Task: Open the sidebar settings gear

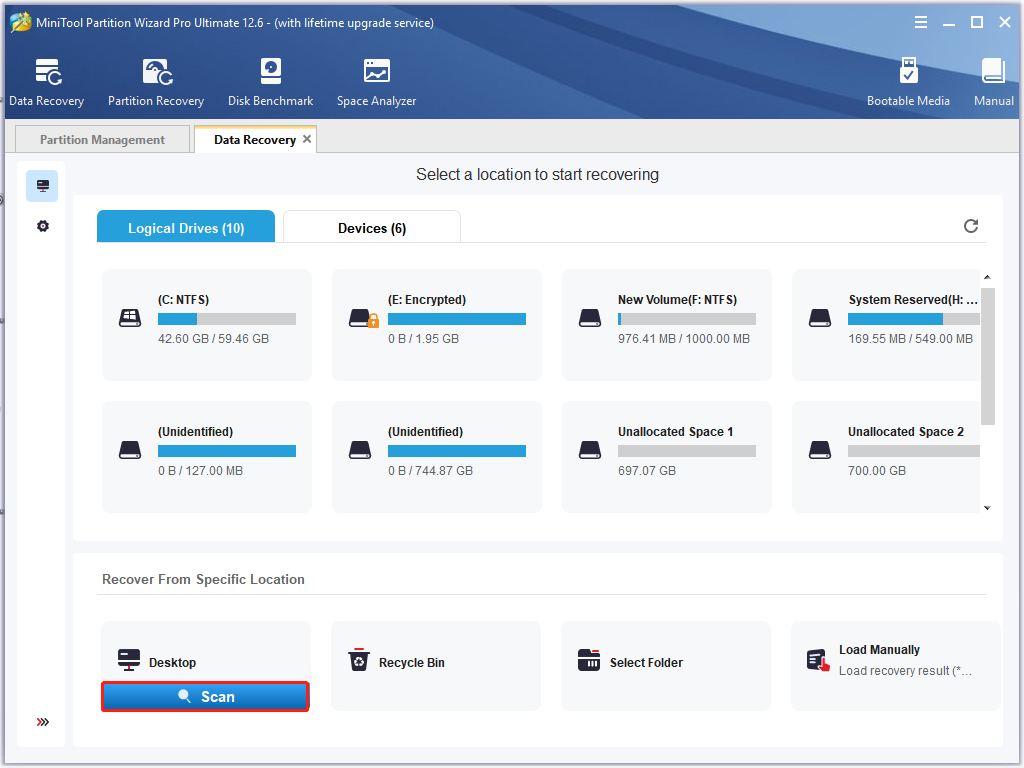Action: 42,226
